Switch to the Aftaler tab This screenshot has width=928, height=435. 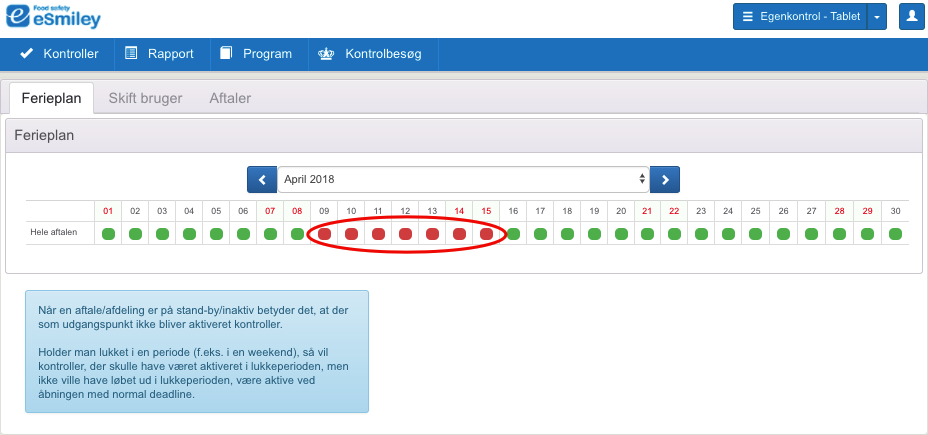(230, 98)
